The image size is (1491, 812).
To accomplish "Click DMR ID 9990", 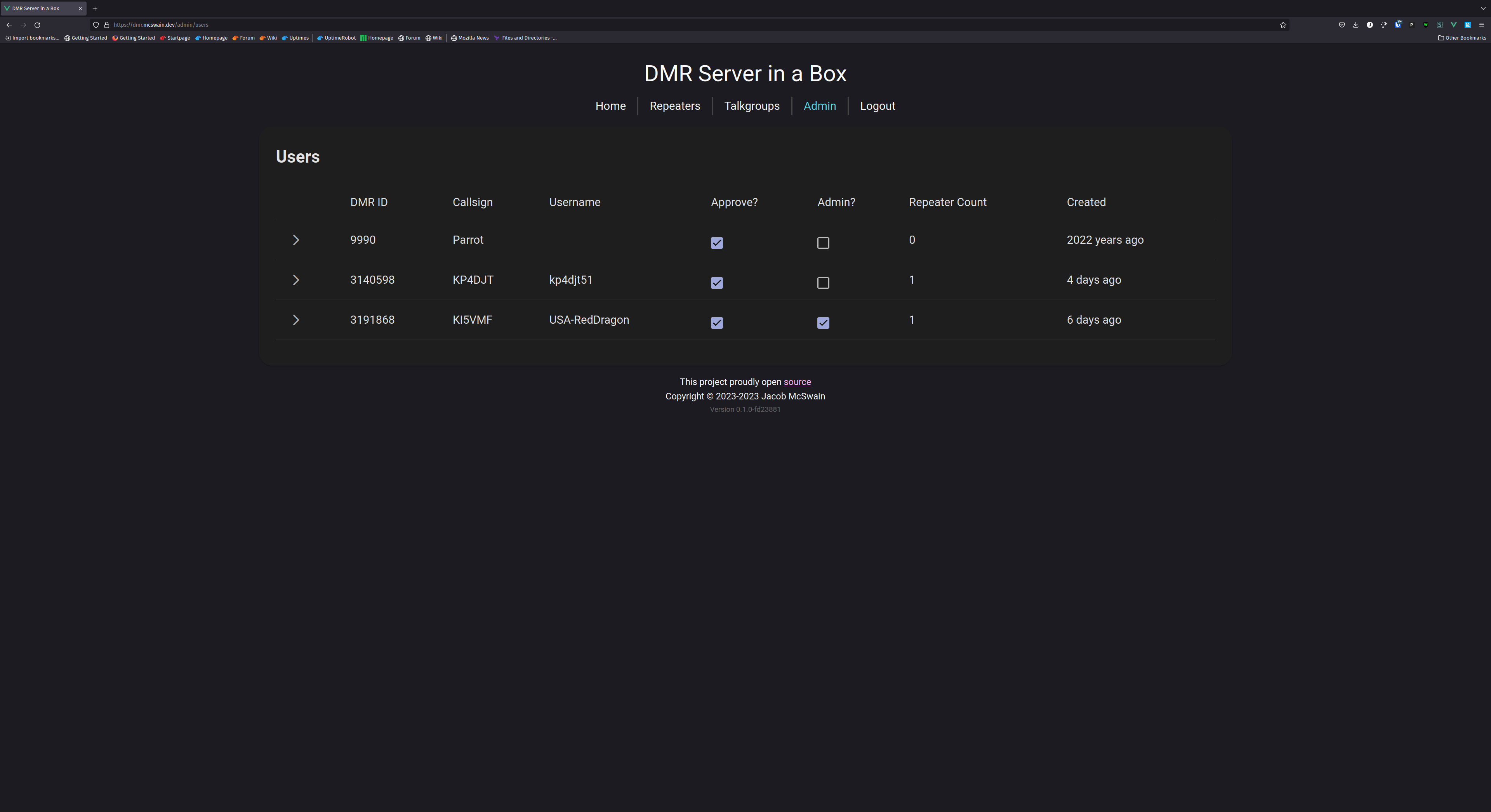I will 363,240.
